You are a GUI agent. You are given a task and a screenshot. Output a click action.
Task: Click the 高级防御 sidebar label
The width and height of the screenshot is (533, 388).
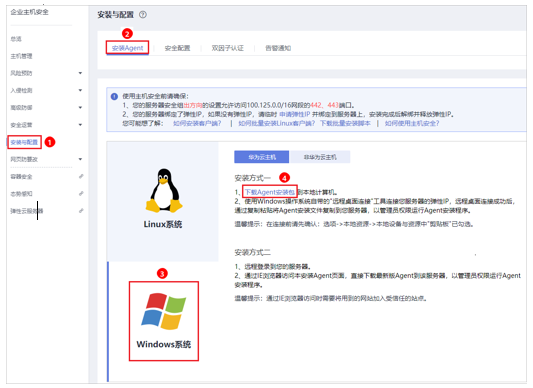point(21,107)
